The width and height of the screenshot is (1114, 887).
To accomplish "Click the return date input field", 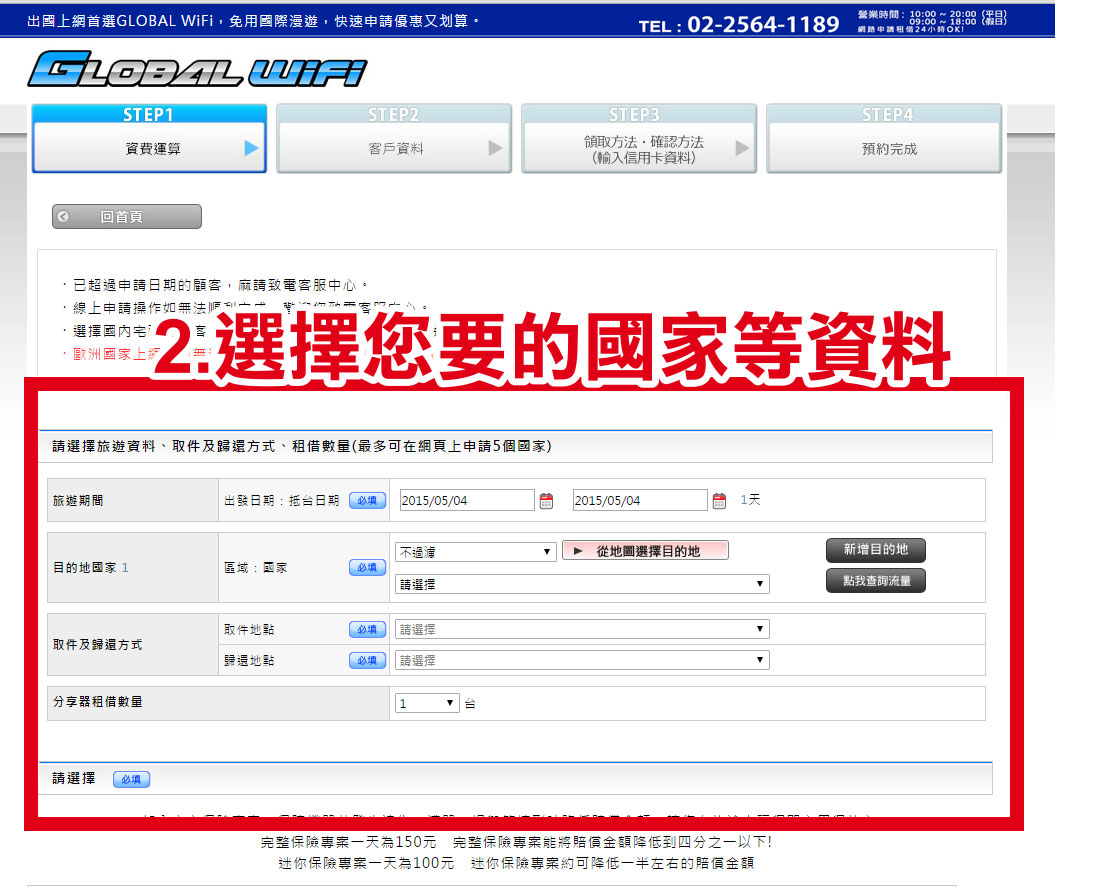I will (640, 500).
